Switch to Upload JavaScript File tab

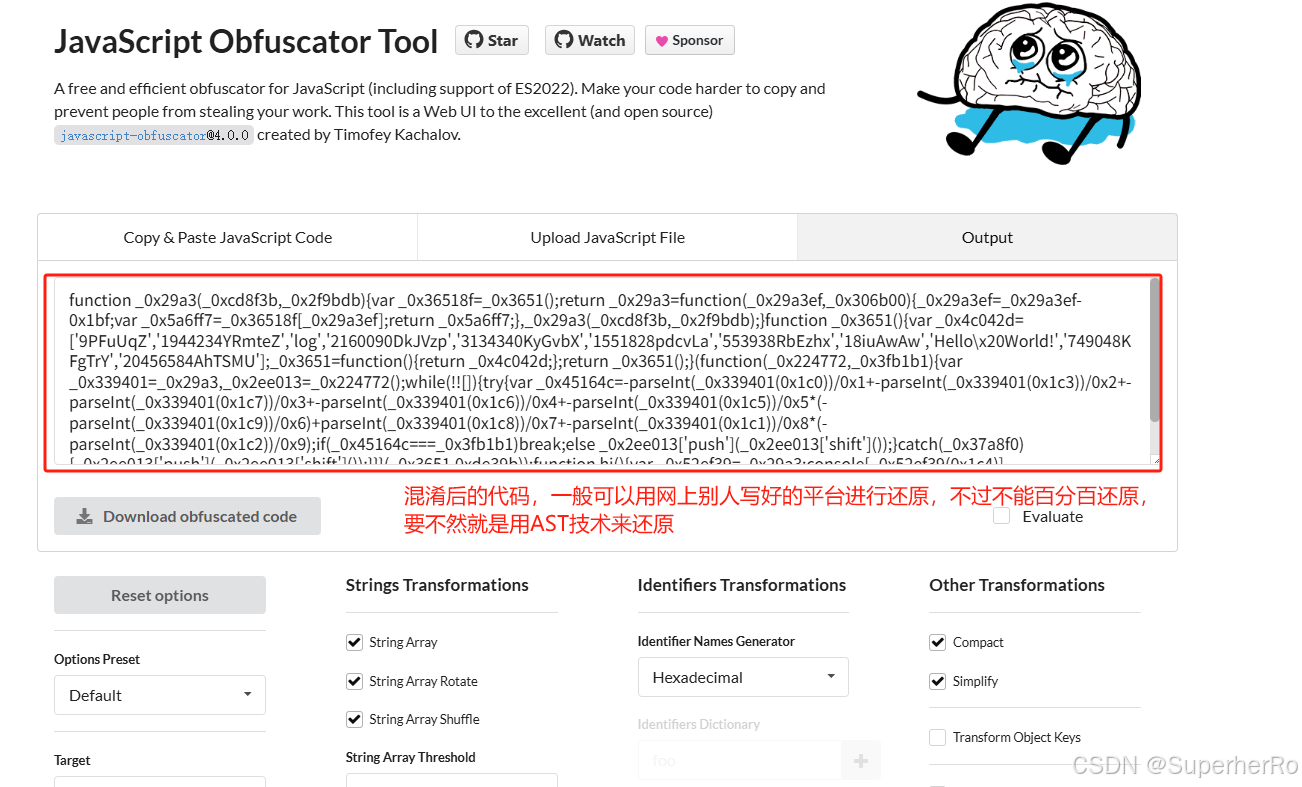[x=607, y=237]
